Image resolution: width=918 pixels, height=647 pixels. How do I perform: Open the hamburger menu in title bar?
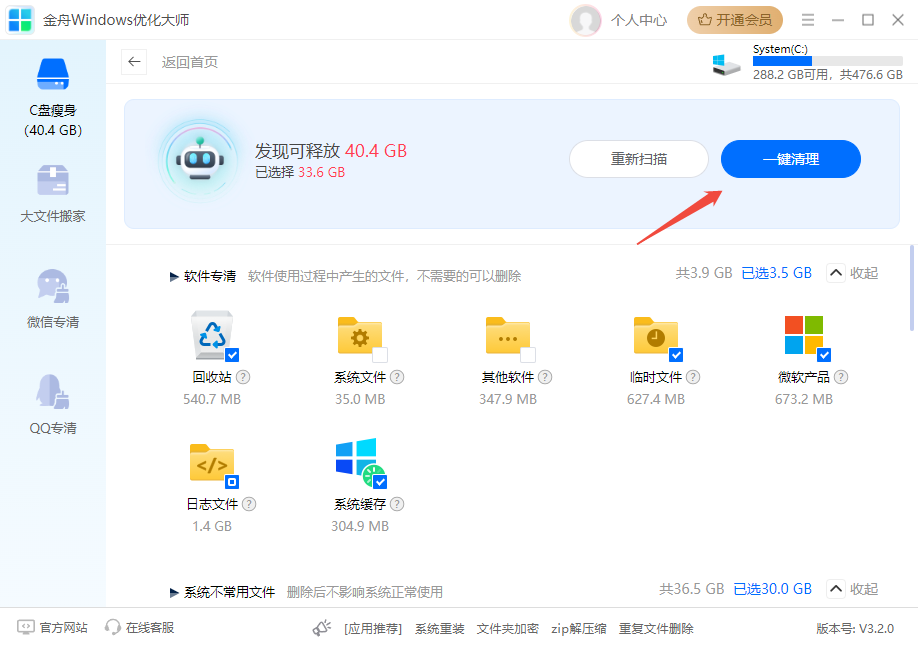[808, 20]
